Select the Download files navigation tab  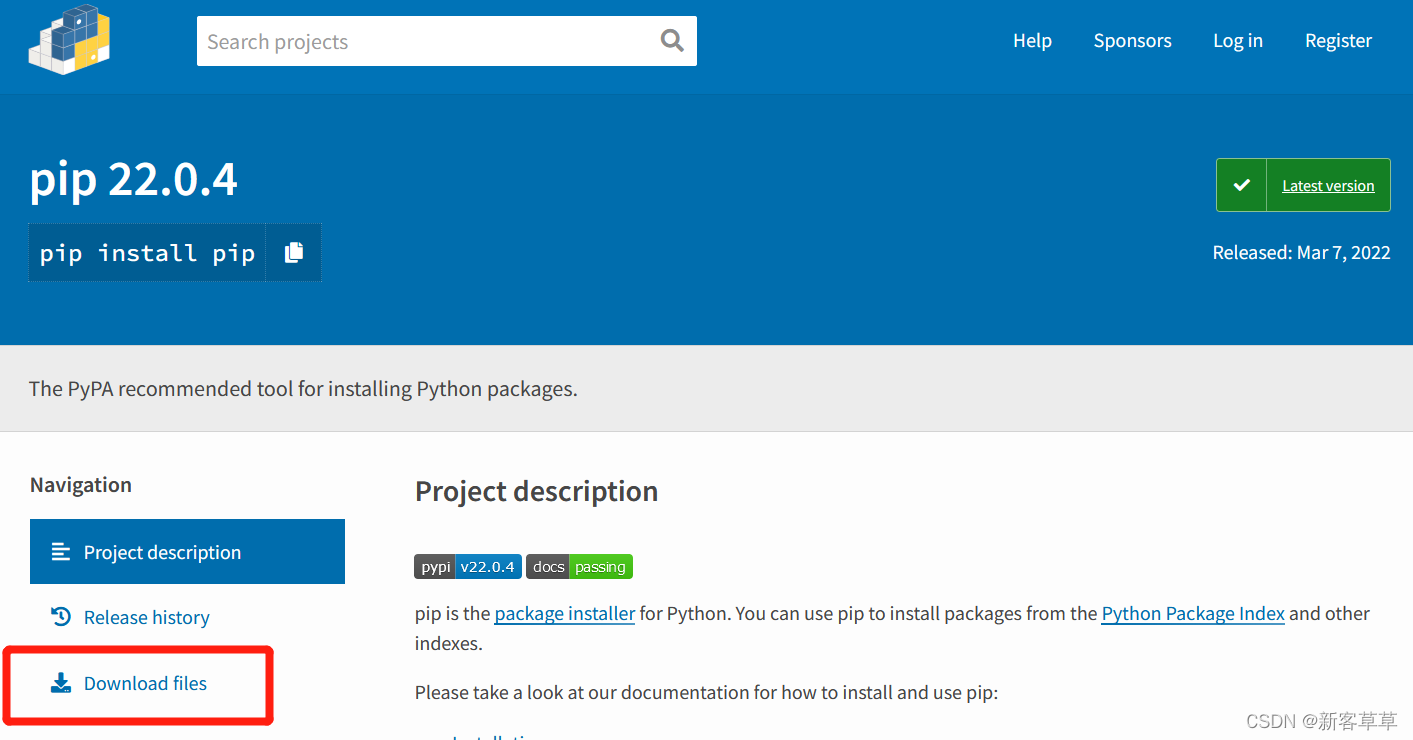click(187, 683)
